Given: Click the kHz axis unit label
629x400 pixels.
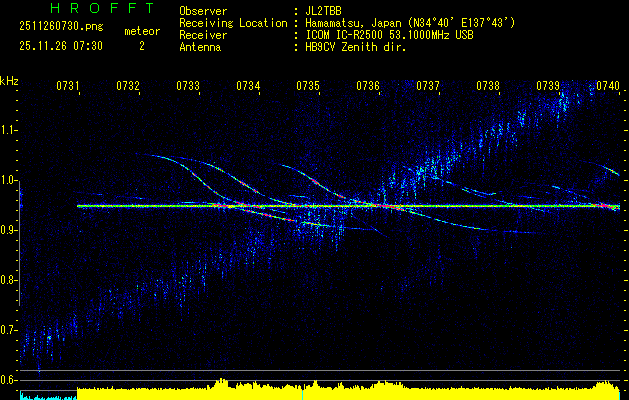Looking at the screenshot, I should (9, 80).
